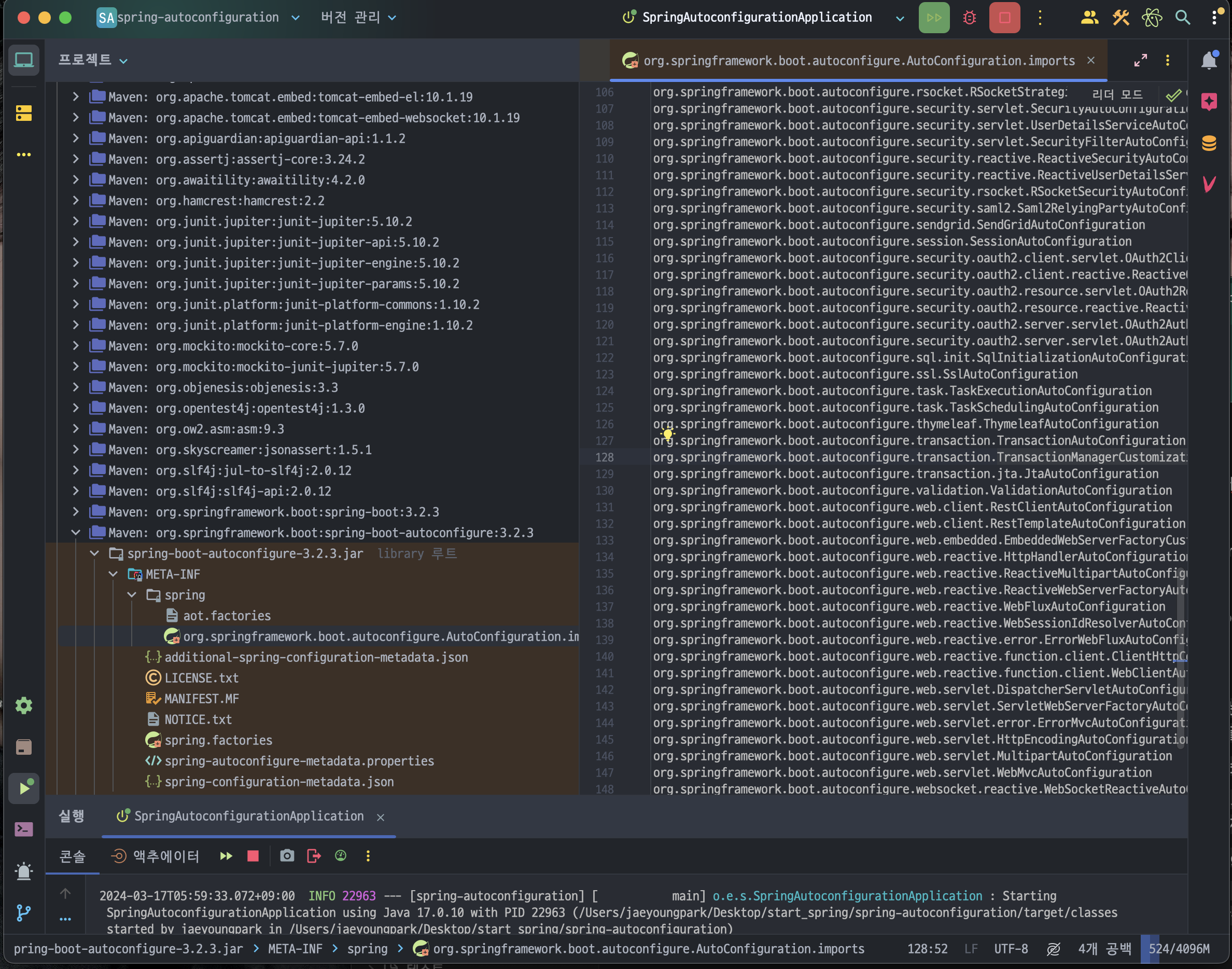Click line position 128:52 in status bar
The width and height of the screenshot is (1232, 969).
[x=928, y=949]
